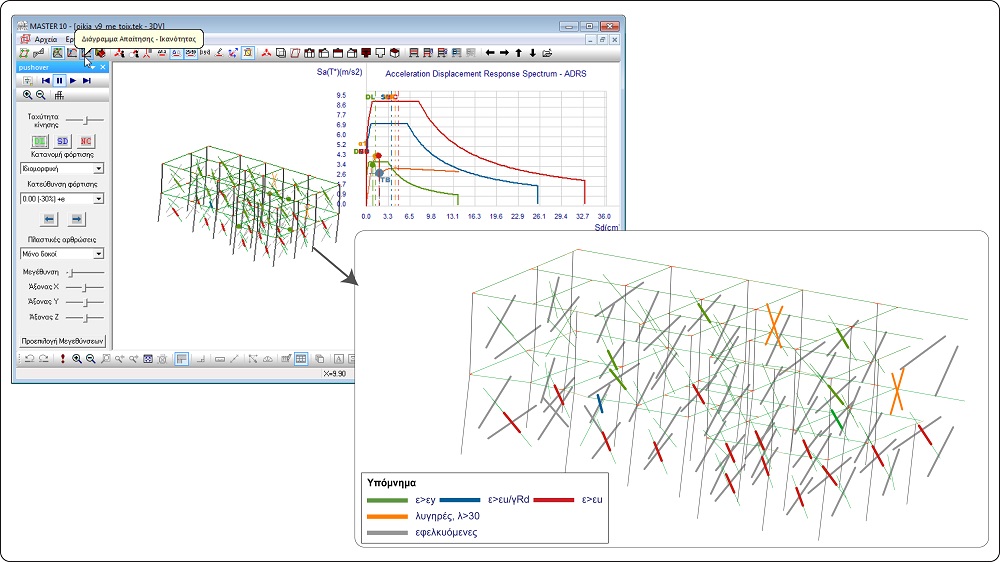Image resolution: width=1000 pixels, height=562 pixels.
Task: Click the grid icon in pushover panel
Action: pyautogui.click(x=60, y=96)
